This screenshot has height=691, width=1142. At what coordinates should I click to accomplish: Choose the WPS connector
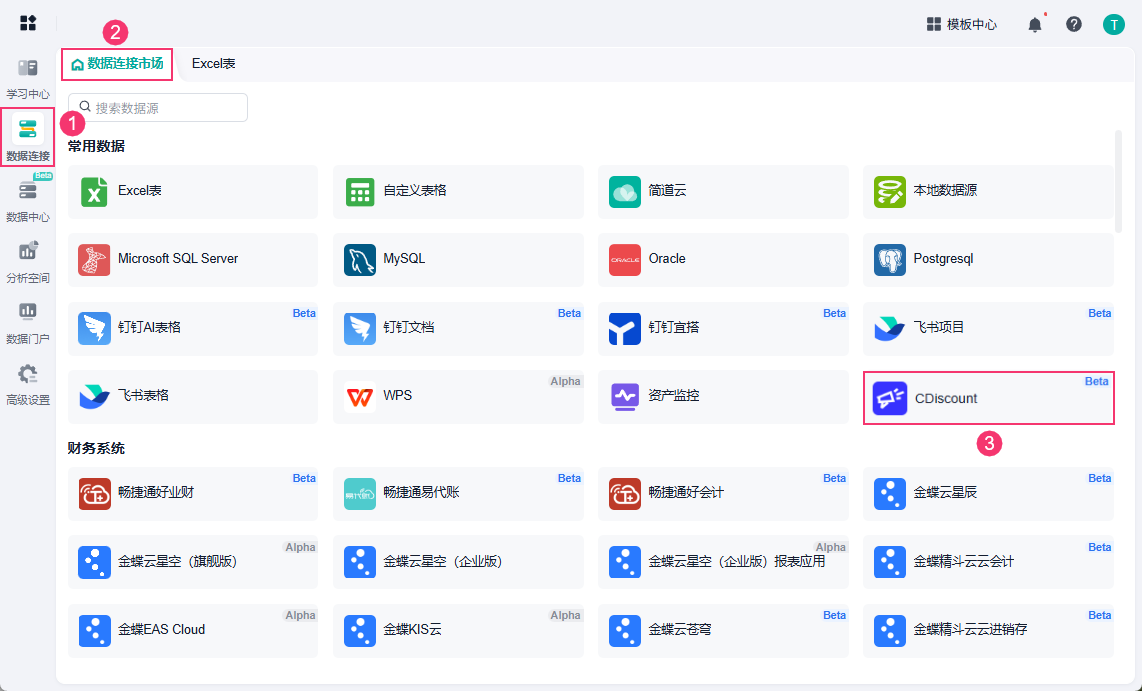[458, 397]
